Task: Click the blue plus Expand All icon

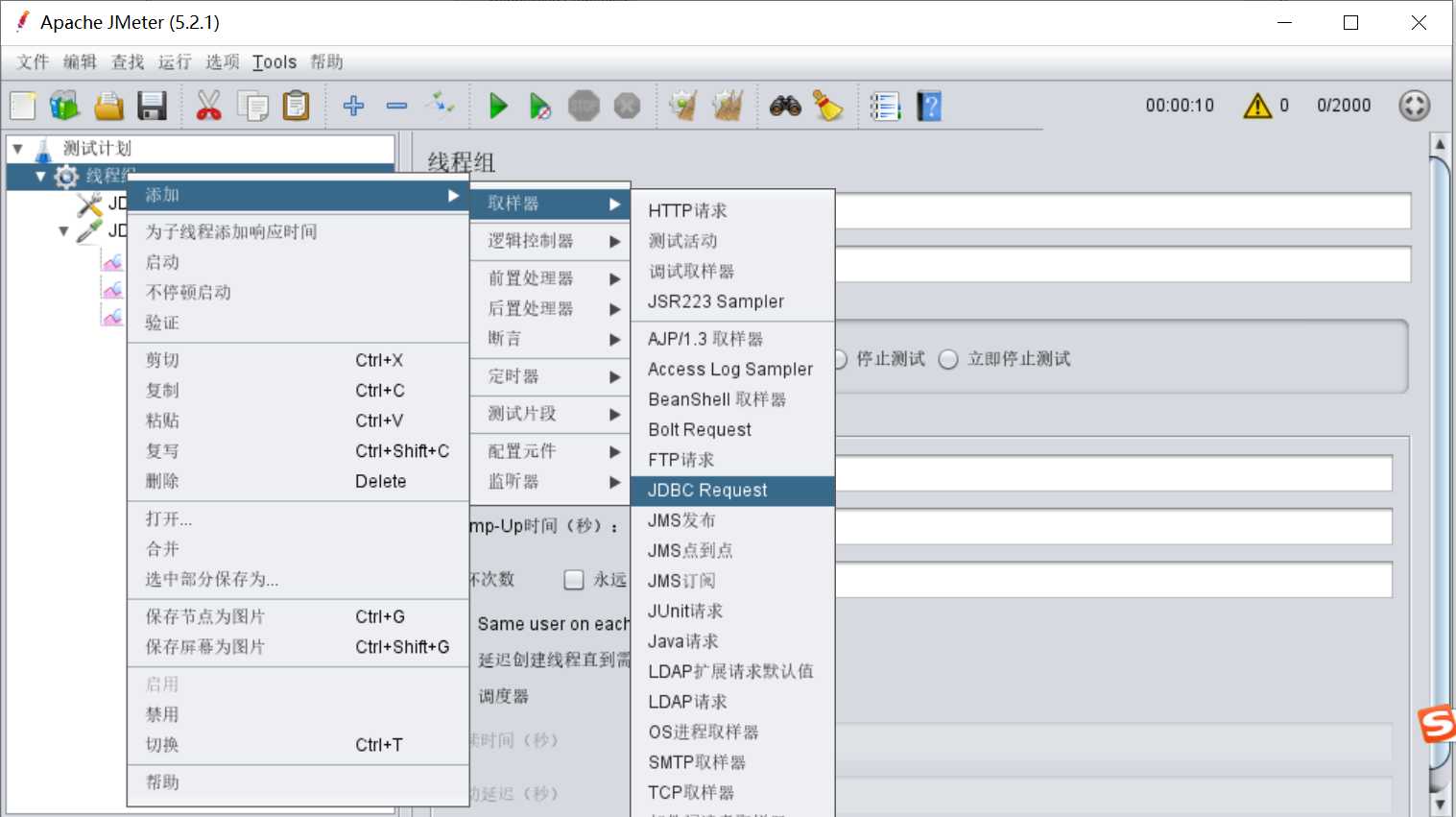Action: pos(353,106)
